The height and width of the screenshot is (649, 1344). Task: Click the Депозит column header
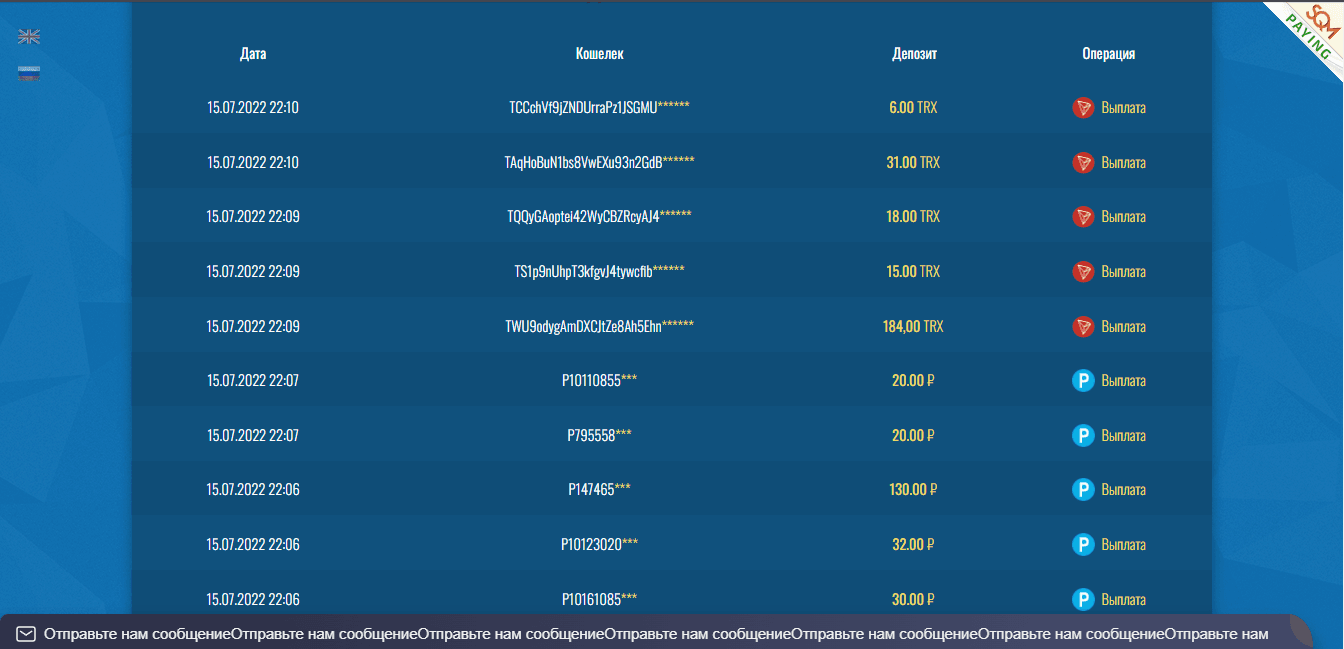click(x=914, y=54)
